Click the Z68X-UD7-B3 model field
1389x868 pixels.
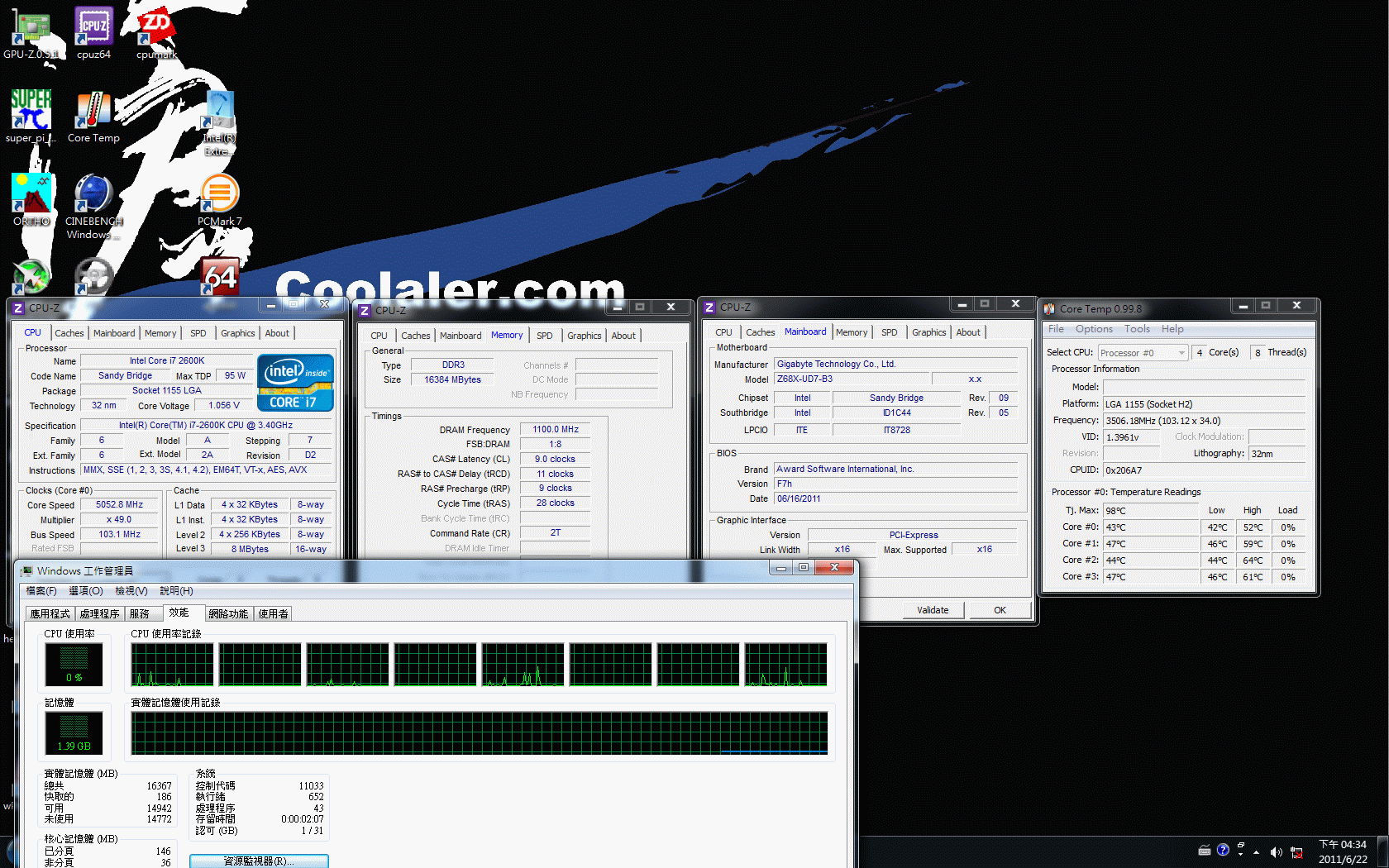[851, 379]
